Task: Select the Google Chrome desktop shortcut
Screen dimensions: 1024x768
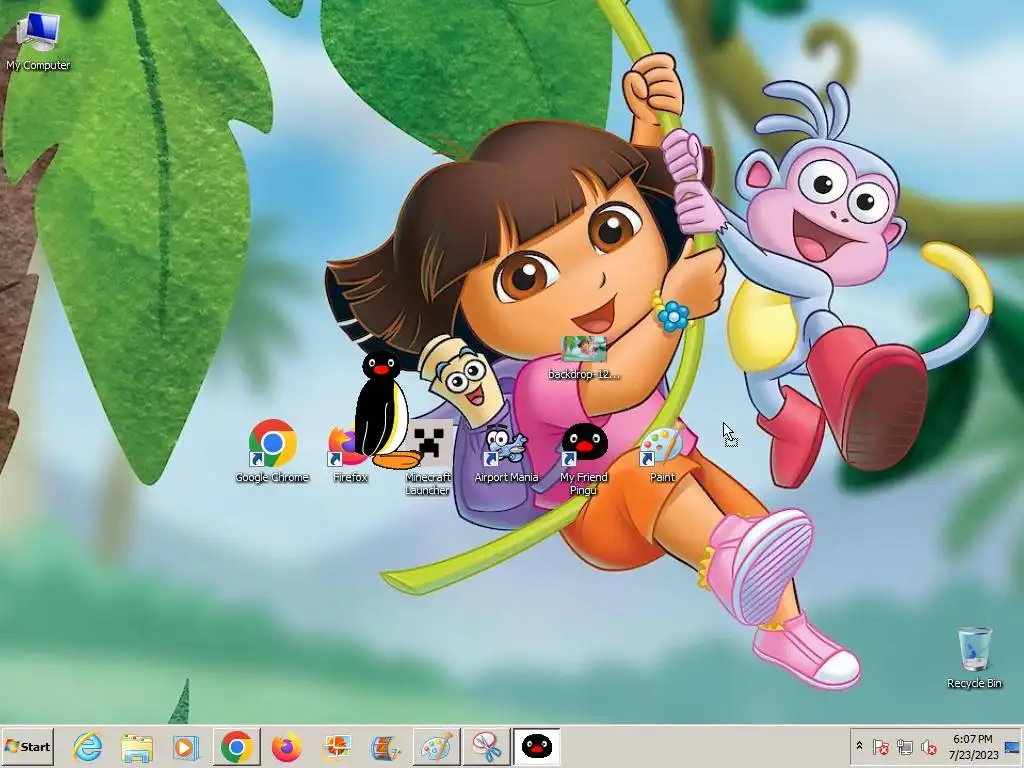Action: (272, 451)
